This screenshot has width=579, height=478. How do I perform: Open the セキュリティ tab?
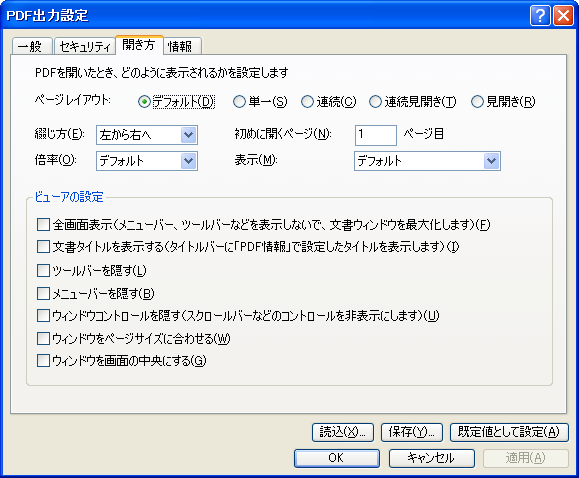(85, 46)
